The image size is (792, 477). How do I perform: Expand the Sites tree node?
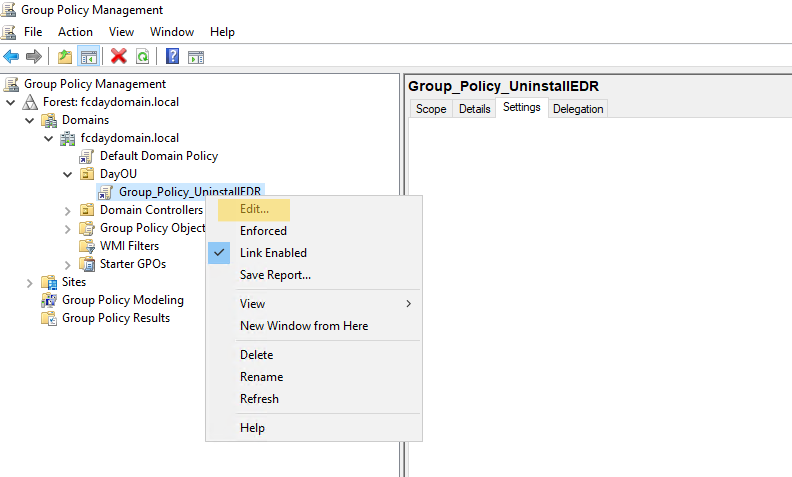(x=29, y=282)
